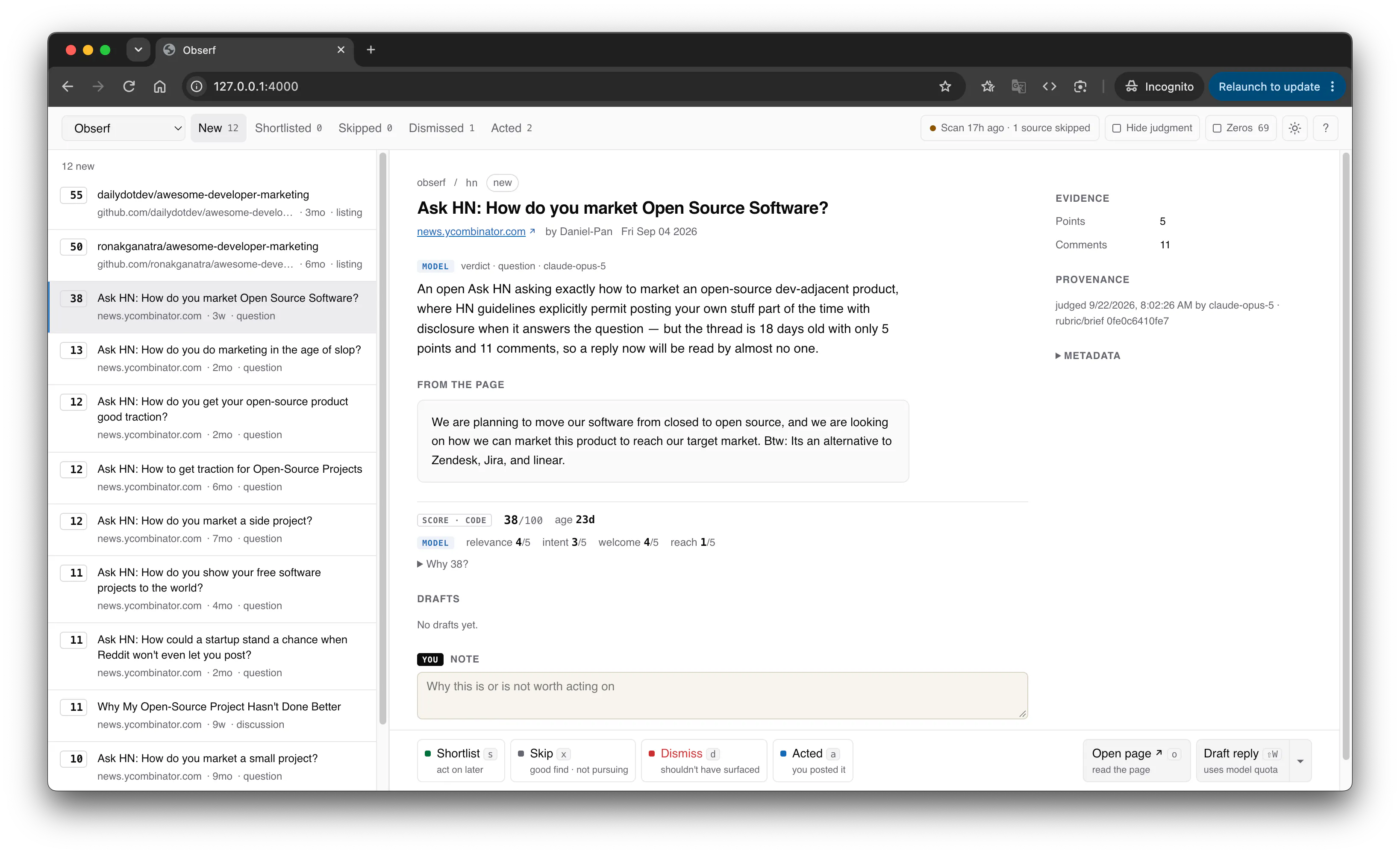The width and height of the screenshot is (1400, 854).
Task: Go to the browser home page
Action: click(x=160, y=86)
